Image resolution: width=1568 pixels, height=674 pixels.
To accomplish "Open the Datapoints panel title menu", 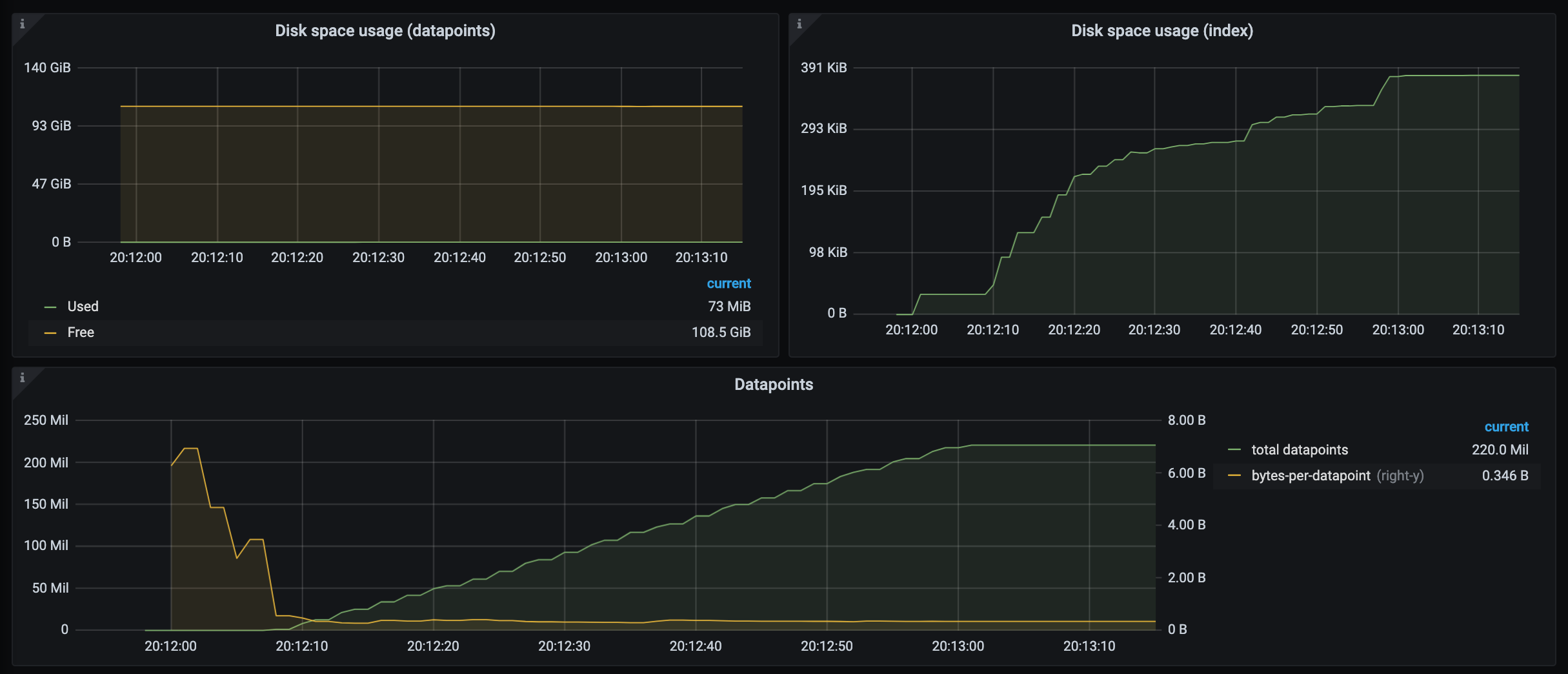I will [773, 384].
